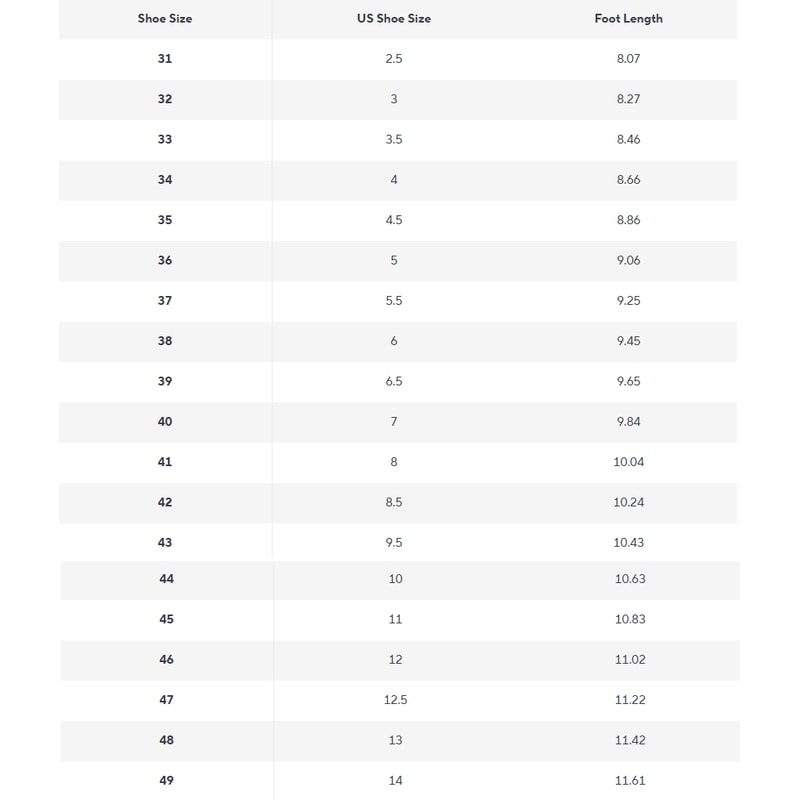Click shoe size 46 row label

166,660
